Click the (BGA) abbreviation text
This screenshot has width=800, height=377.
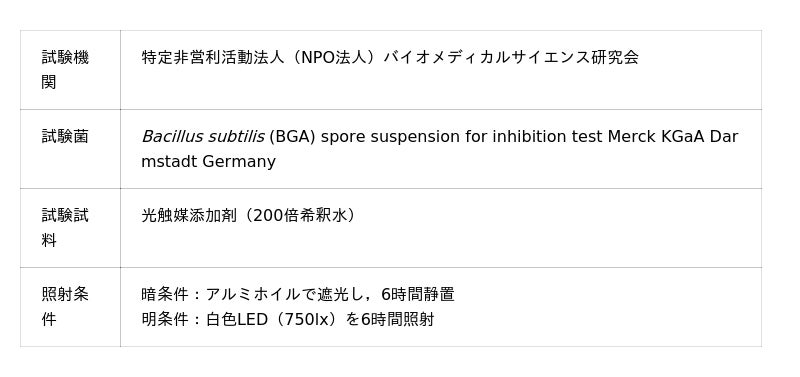coord(292,137)
